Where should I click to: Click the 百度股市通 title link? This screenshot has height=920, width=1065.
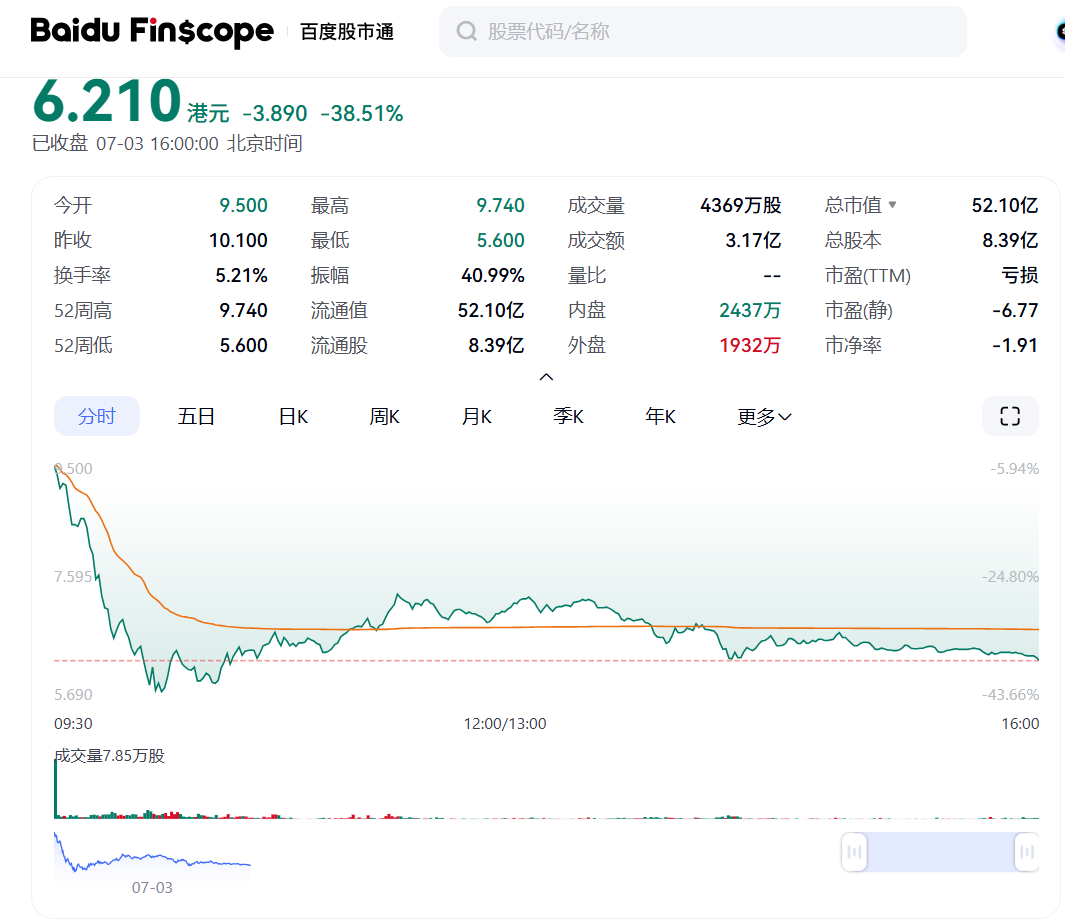[x=347, y=32]
